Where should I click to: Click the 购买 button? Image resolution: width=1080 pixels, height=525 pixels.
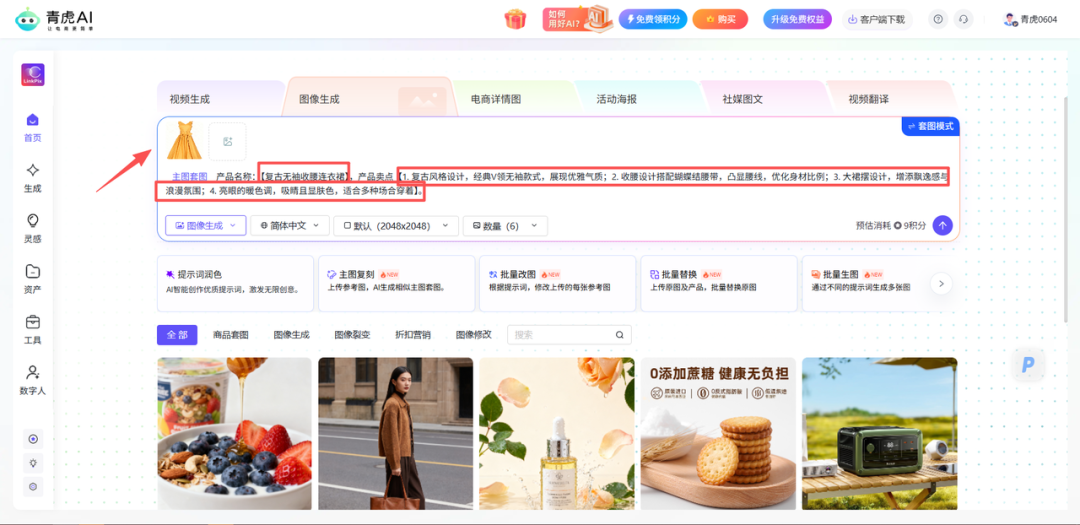click(x=720, y=19)
